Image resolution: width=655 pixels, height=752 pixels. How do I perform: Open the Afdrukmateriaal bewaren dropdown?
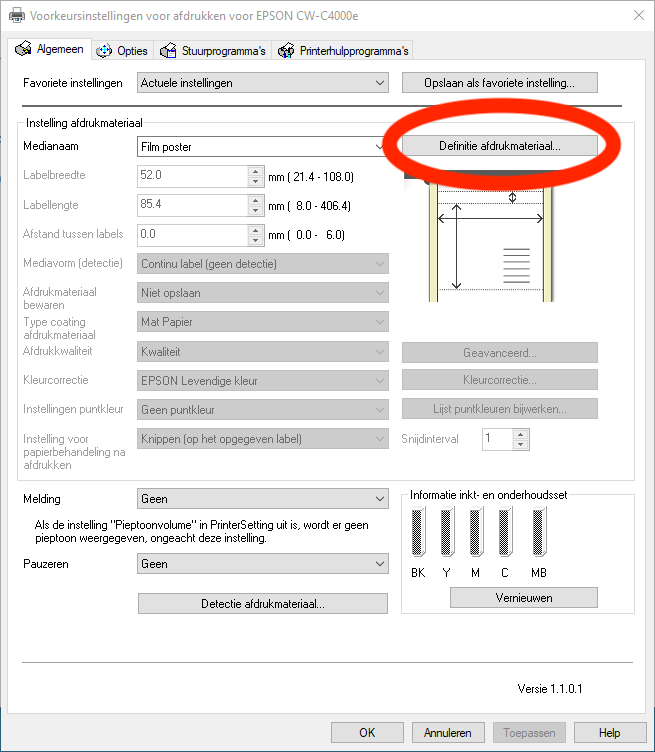[x=263, y=293]
